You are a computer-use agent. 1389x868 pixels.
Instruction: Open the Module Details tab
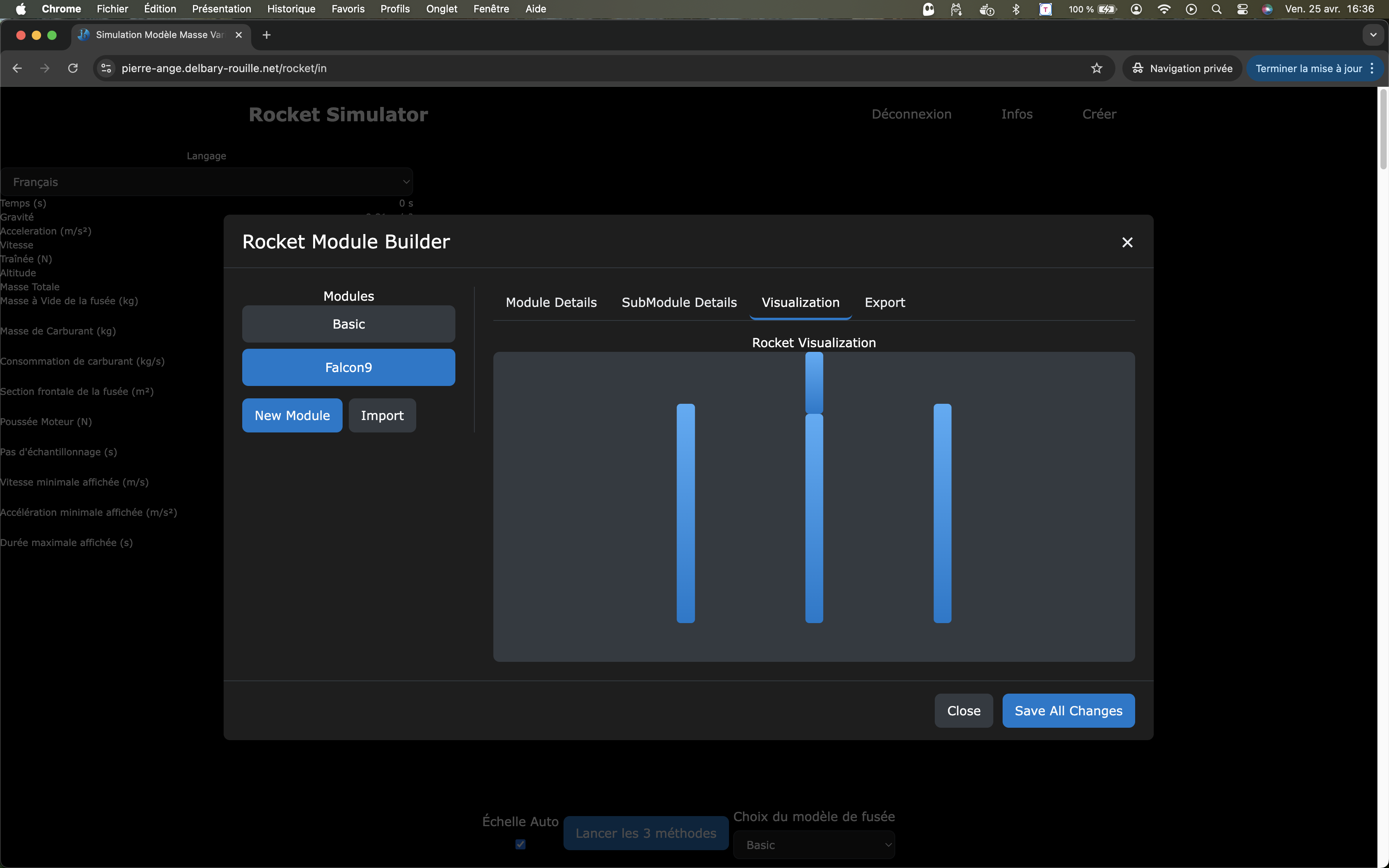551,303
